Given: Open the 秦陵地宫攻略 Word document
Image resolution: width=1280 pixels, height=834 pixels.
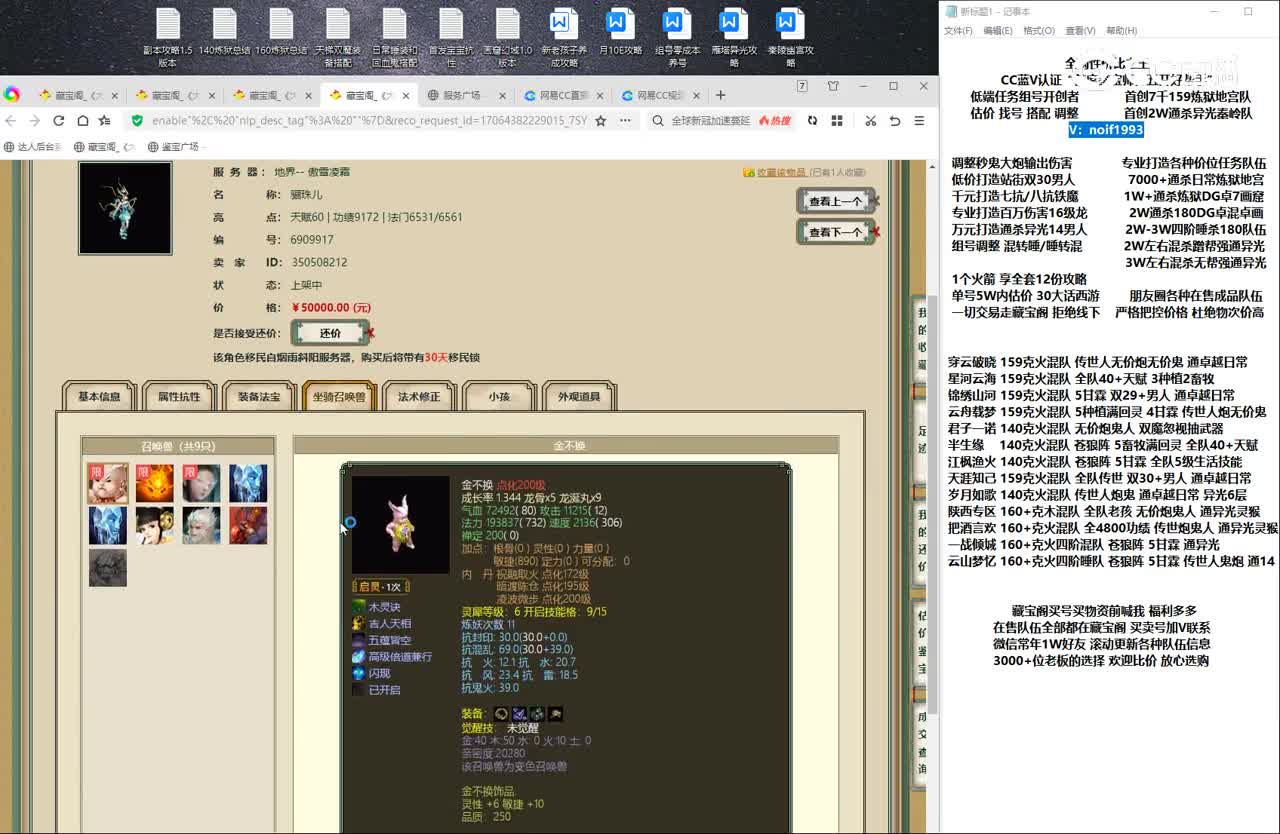Looking at the screenshot, I should [790, 38].
